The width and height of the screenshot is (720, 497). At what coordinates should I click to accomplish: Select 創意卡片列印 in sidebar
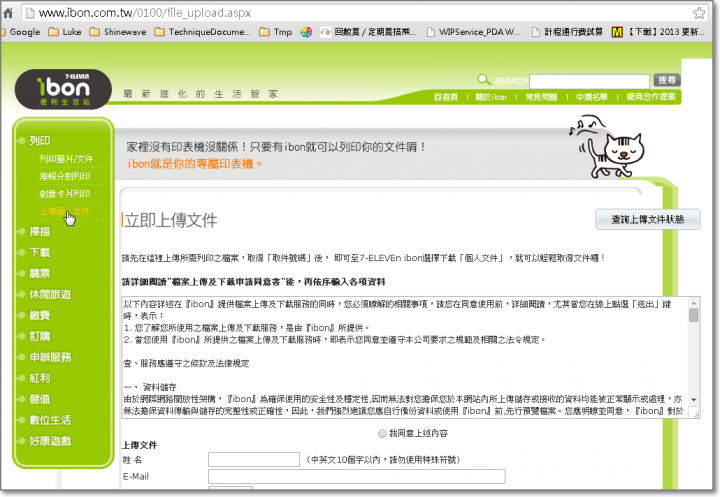65,194
